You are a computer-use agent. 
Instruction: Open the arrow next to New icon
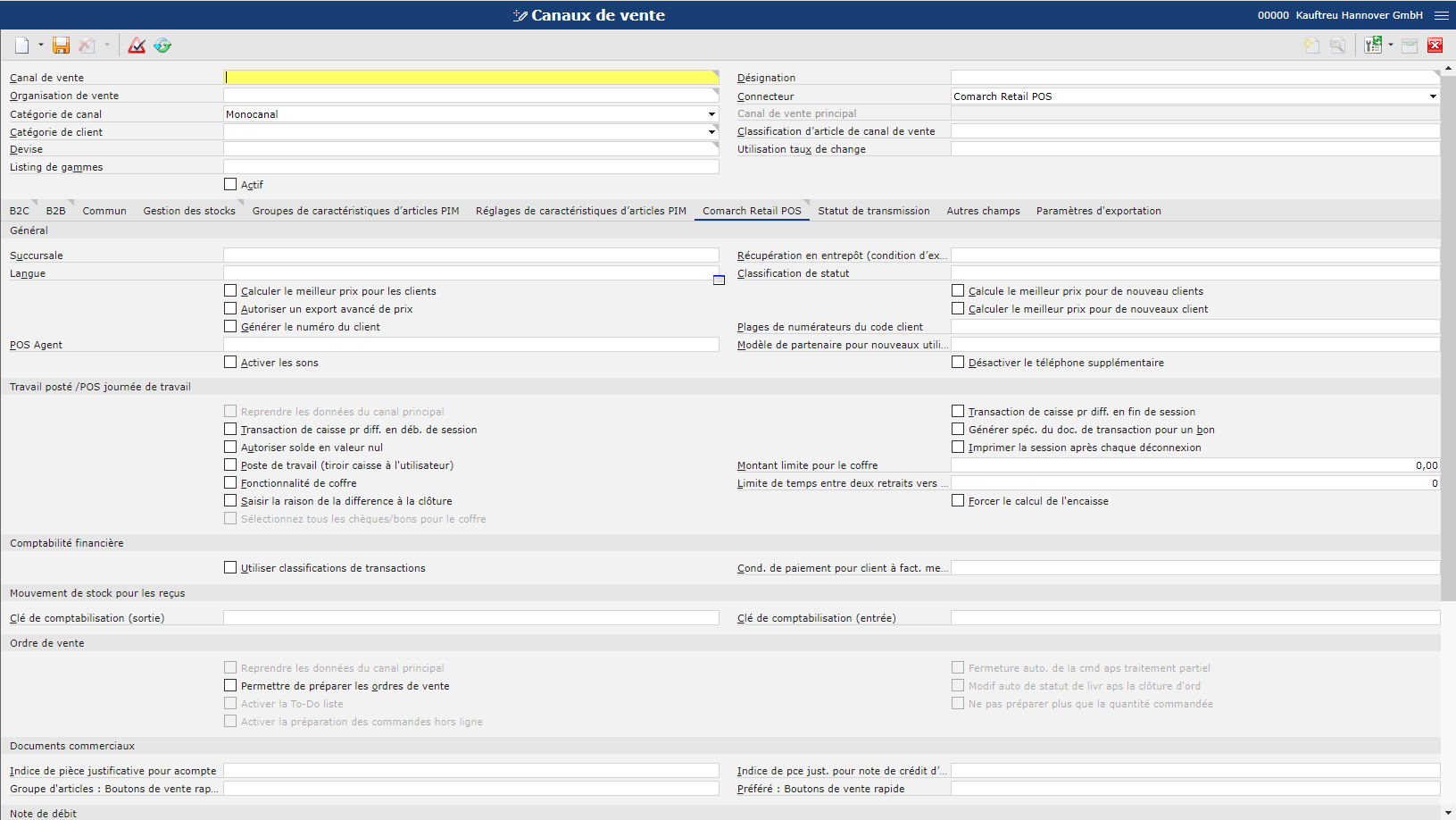point(41,45)
